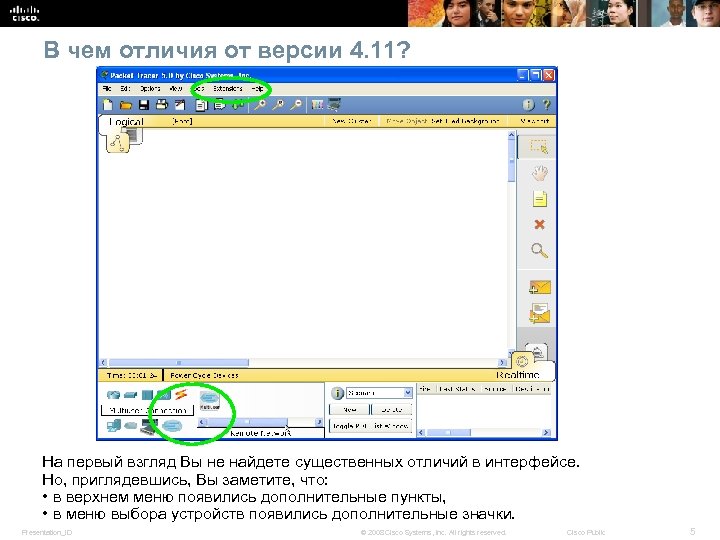Switch to Simulation mode tab behind Realtime

click(537, 350)
